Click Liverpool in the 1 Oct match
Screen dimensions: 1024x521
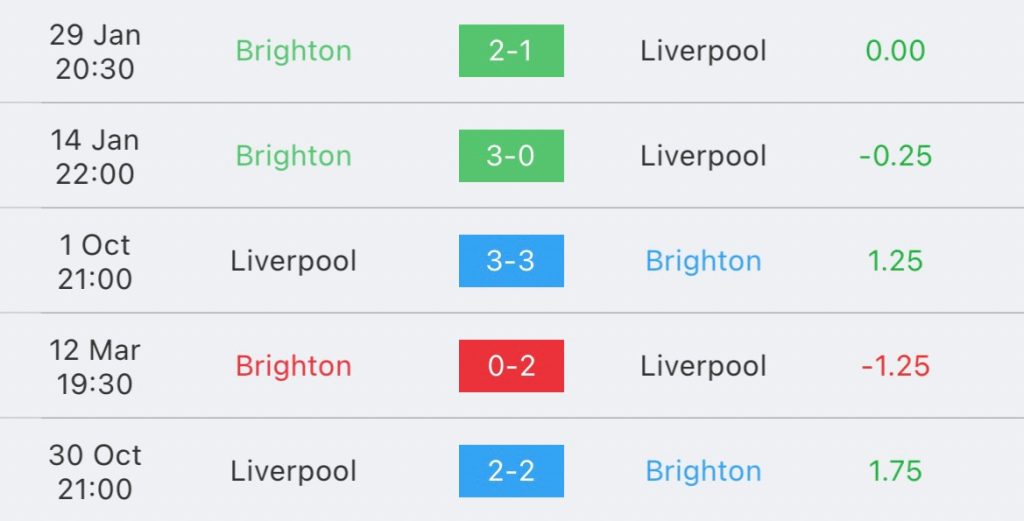tap(293, 261)
